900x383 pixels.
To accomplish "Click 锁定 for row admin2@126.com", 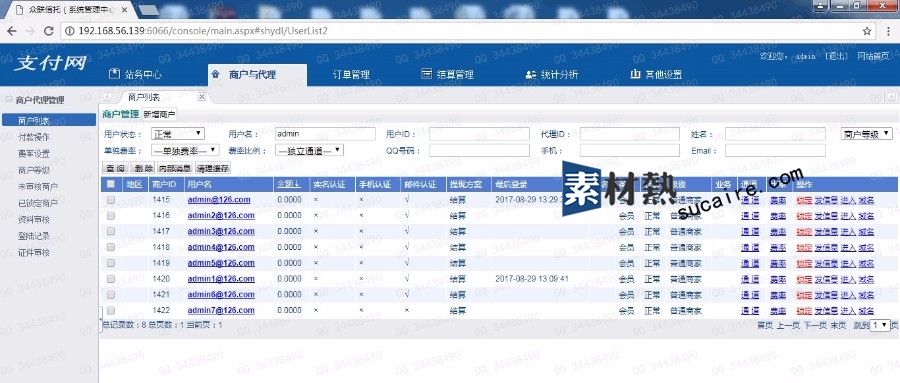I will pos(804,216).
